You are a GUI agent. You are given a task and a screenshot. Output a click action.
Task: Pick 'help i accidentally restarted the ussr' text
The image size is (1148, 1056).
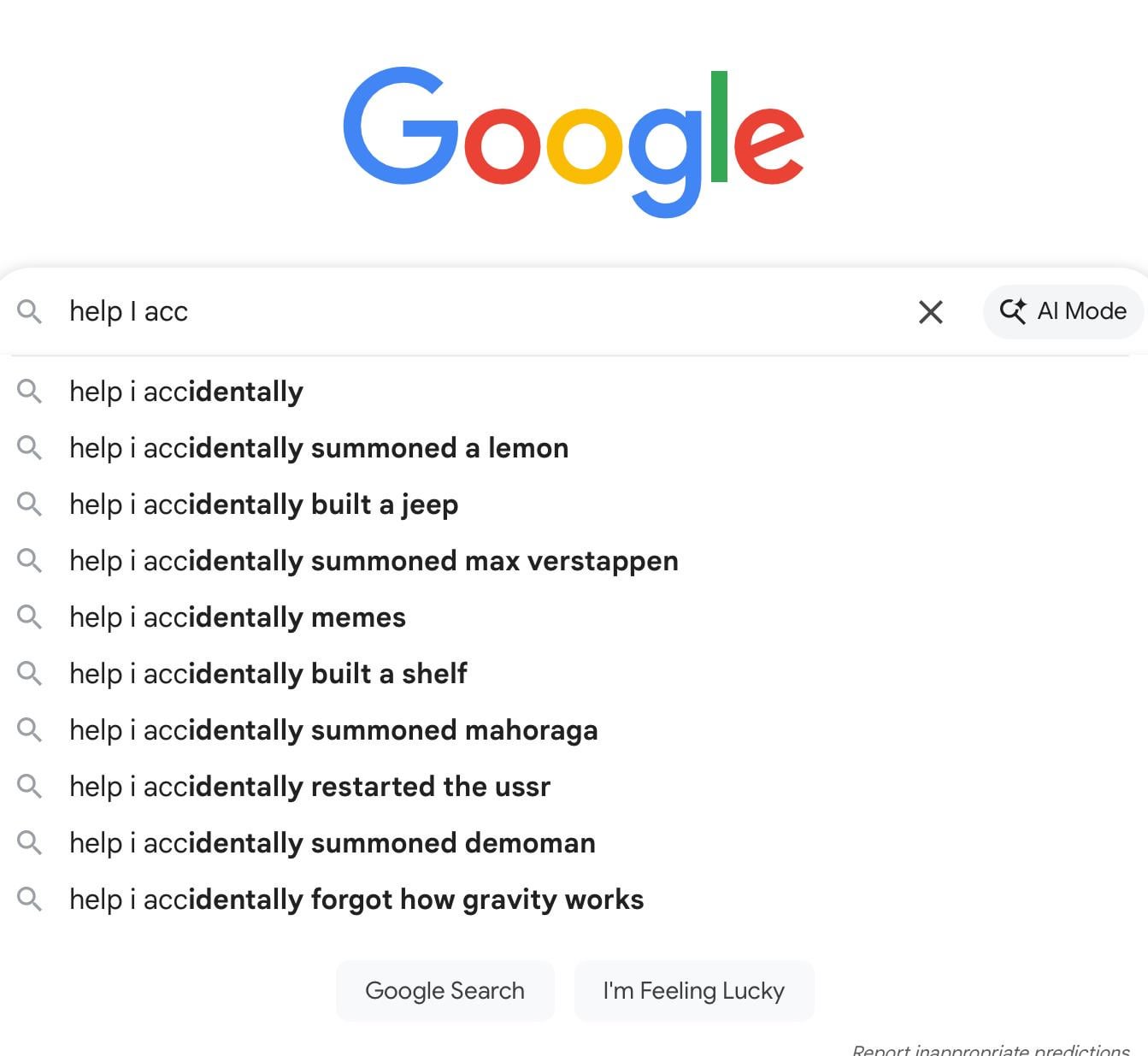[309, 787]
